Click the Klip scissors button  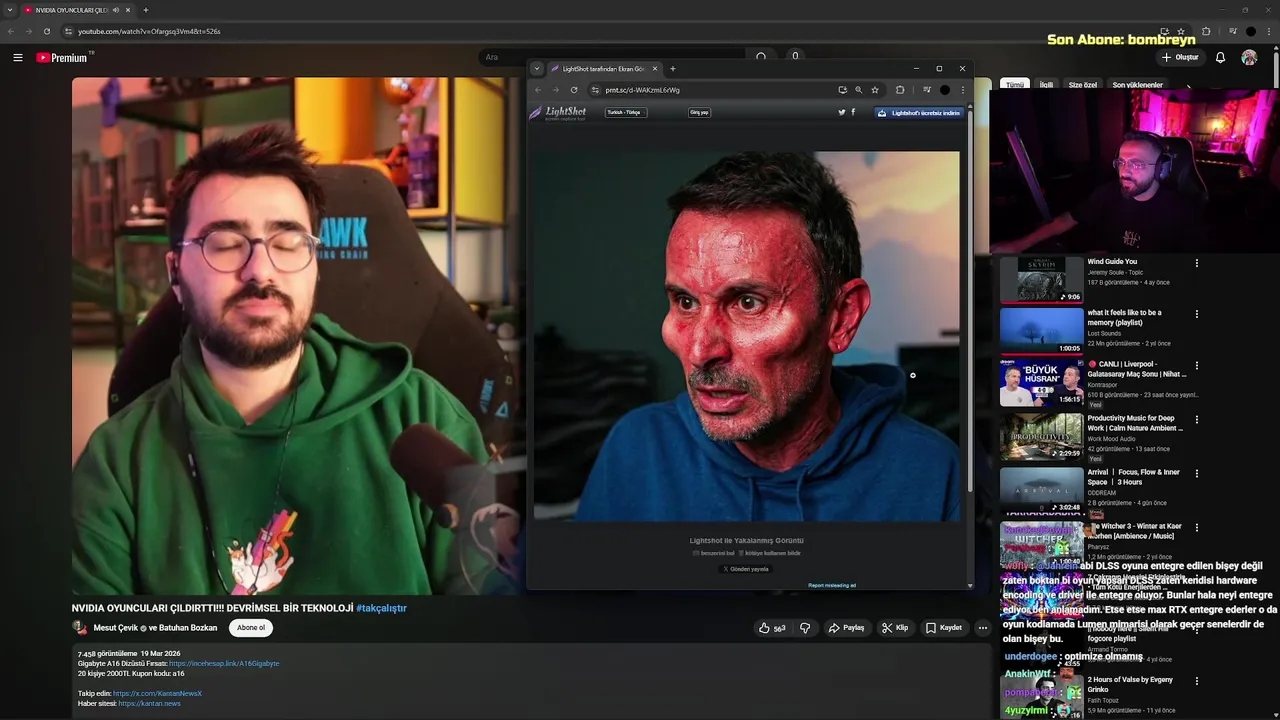tap(894, 628)
